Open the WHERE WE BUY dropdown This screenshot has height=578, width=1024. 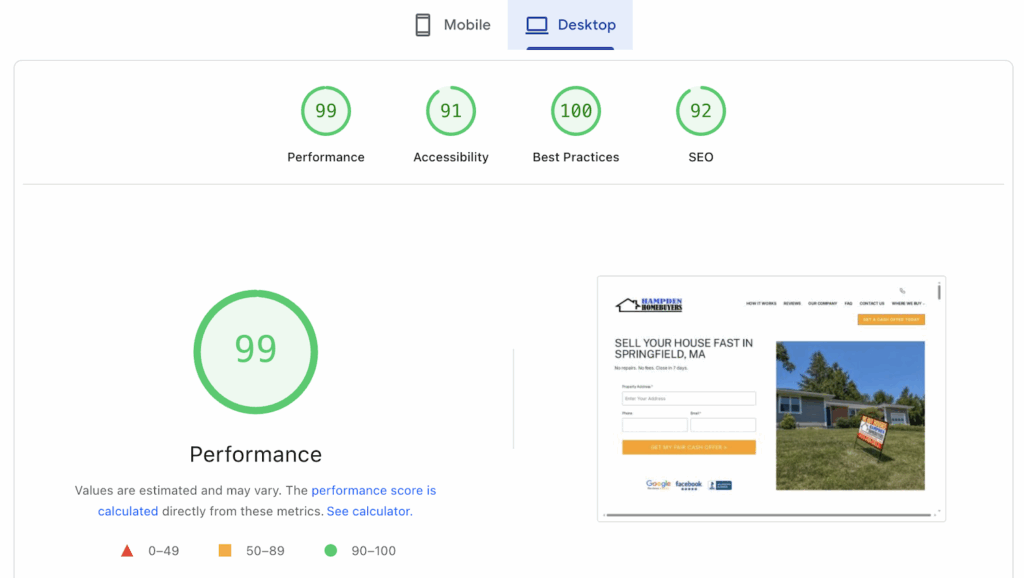click(x=907, y=303)
